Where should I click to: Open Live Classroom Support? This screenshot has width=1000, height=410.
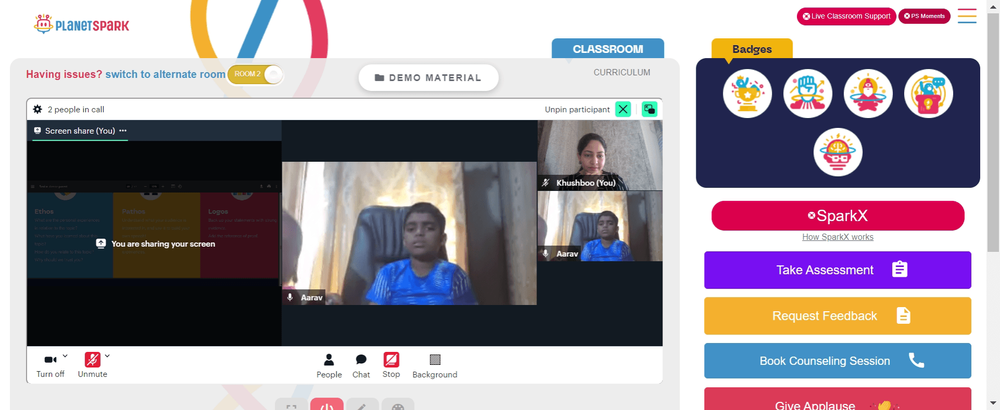click(x=846, y=17)
